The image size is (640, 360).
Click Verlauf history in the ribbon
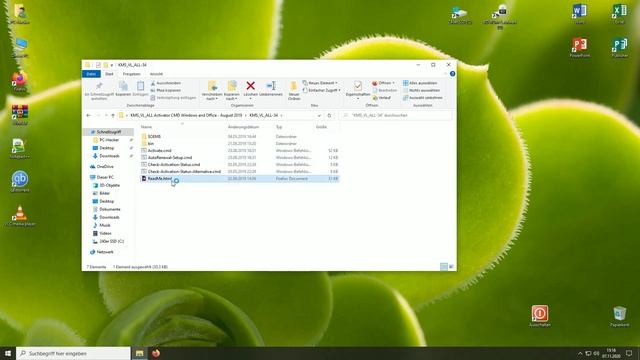tap(382, 98)
